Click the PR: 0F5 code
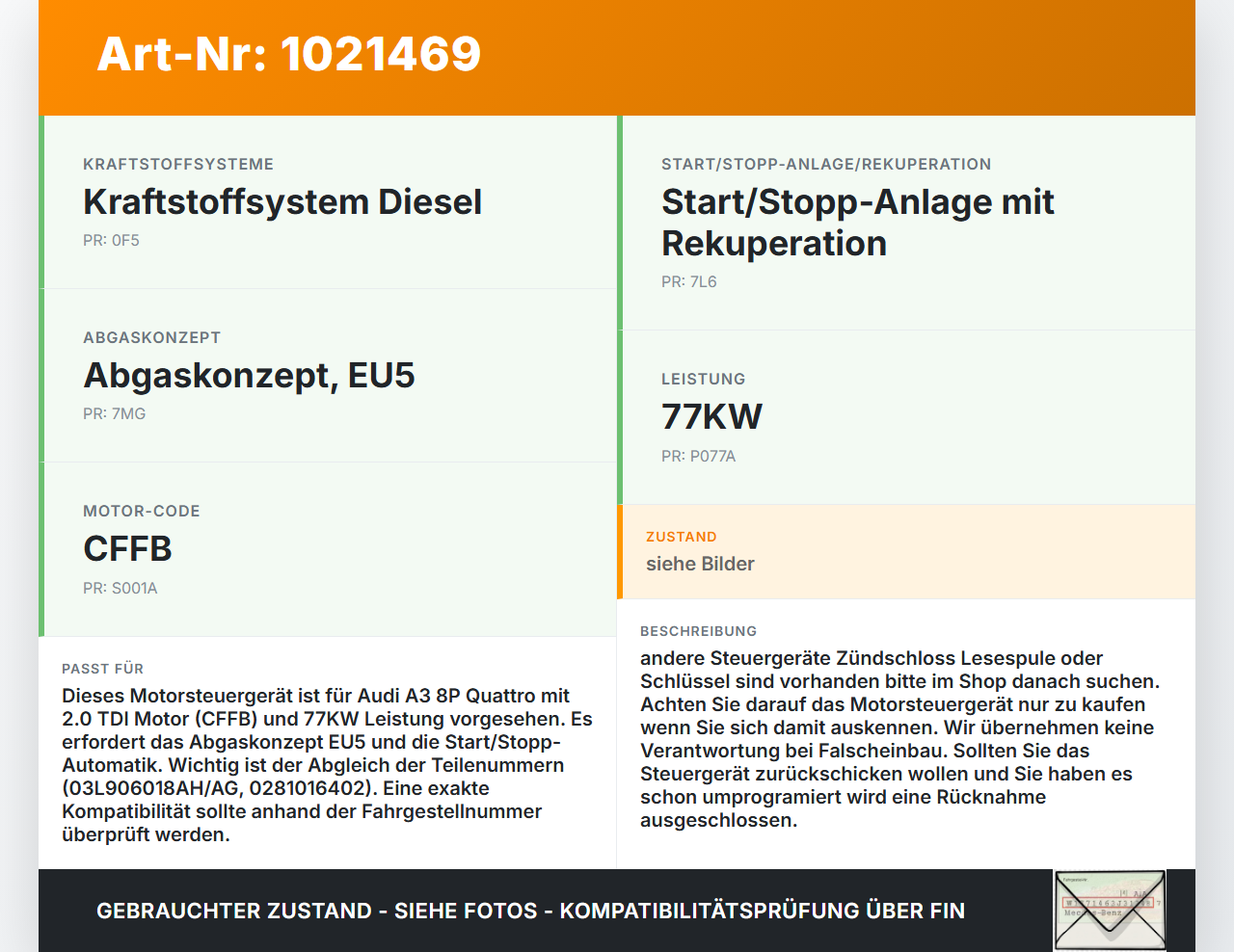The width and height of the screenshot is (1234, 952). (111, 241)
